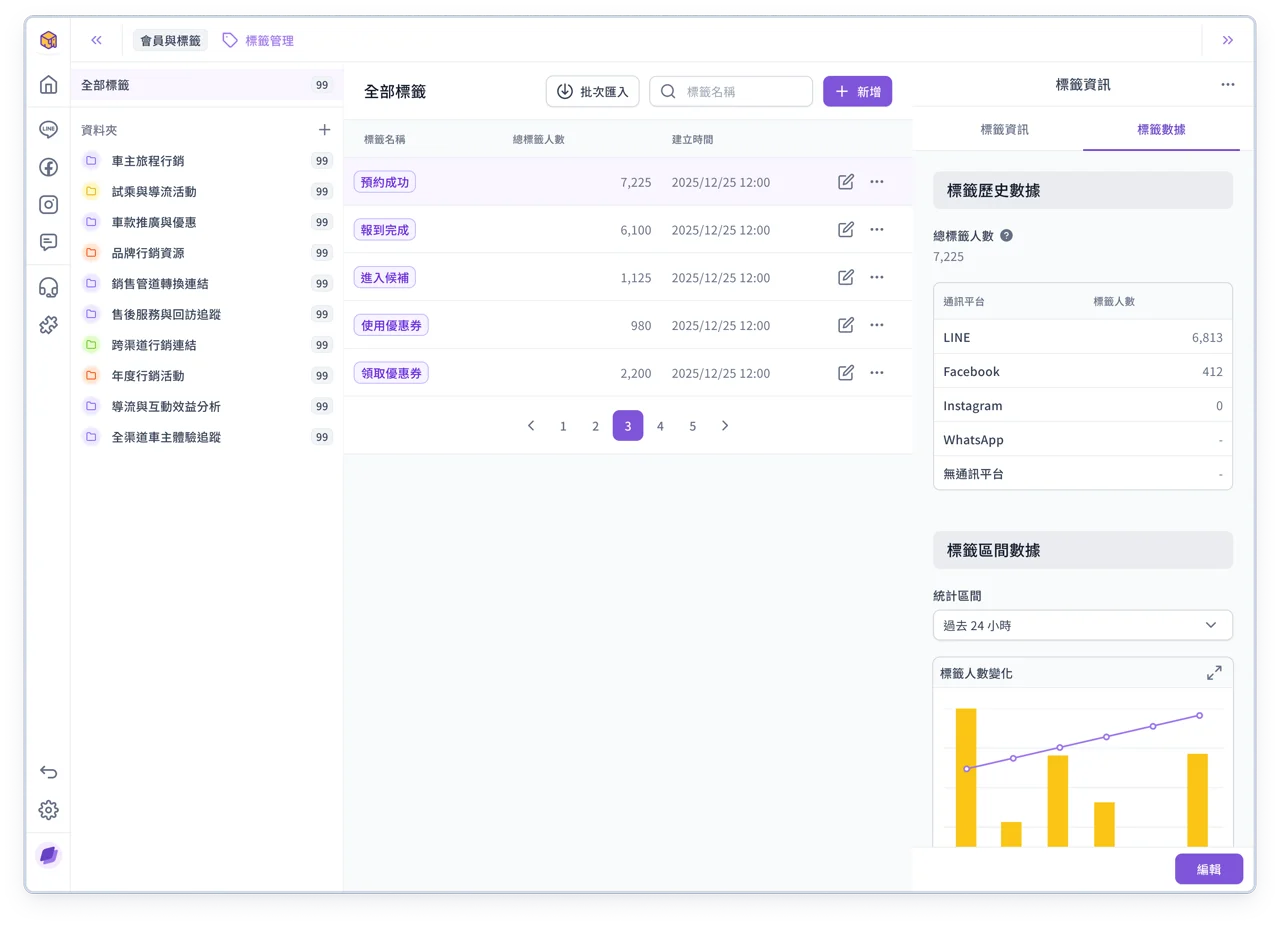Click the double-chevron icon at top right
This screenshot has width=1280, height=926.
coord(1228,40)
